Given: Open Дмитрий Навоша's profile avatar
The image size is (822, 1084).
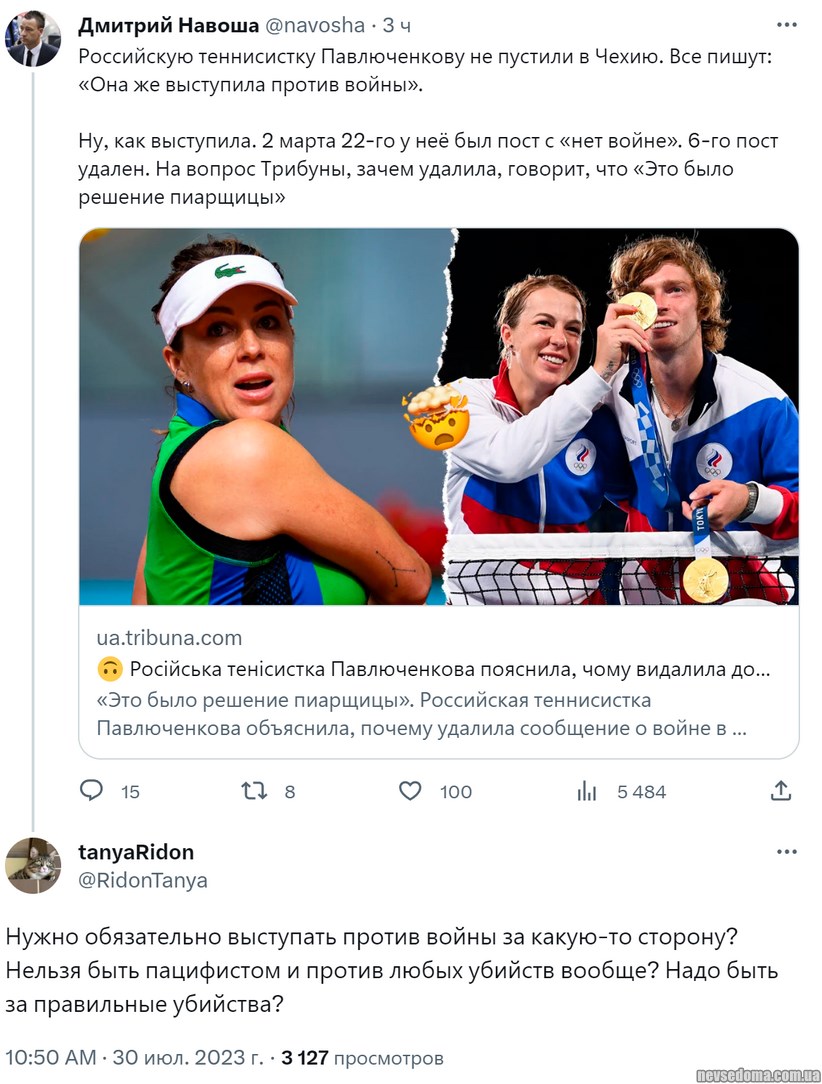Looking at the screenshot, I should pyautogui.click(x=33, y=37).
